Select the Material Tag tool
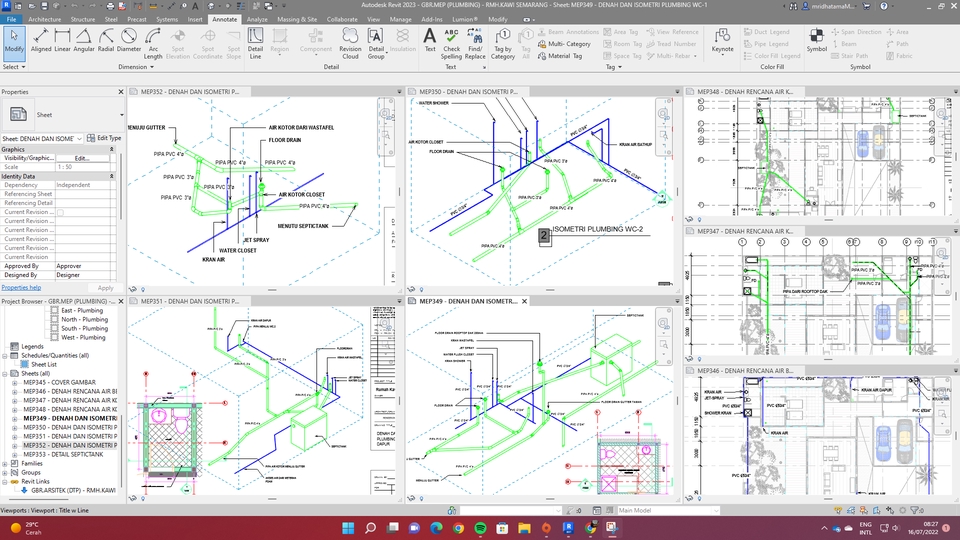 pyautogui.click(x=560, y=56)
